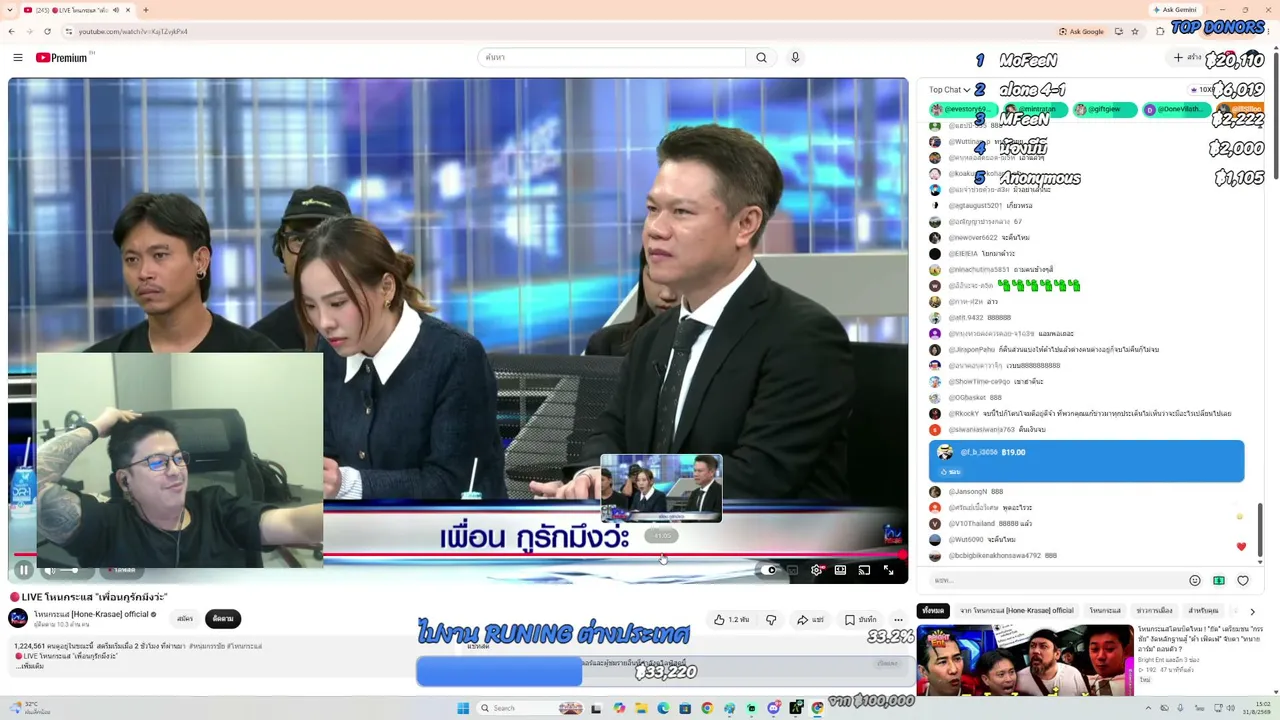Image resolution: width=1280 pixels, height=720 pixels.
Task: Open @giftgiew pinned Super Chat chip
Action: pos(1105,109)
